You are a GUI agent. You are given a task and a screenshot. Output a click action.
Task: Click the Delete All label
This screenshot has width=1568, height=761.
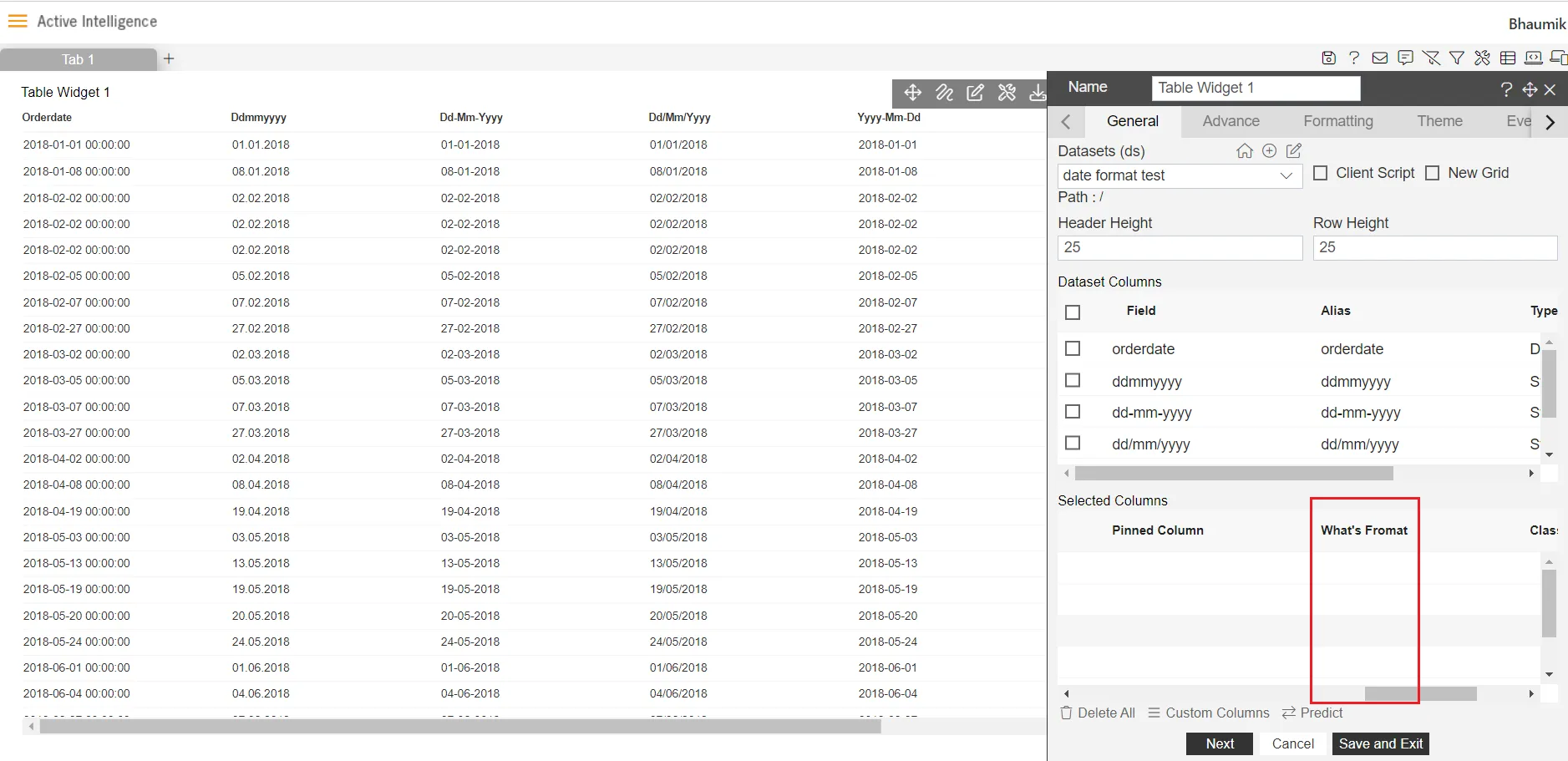[1106, 713]
